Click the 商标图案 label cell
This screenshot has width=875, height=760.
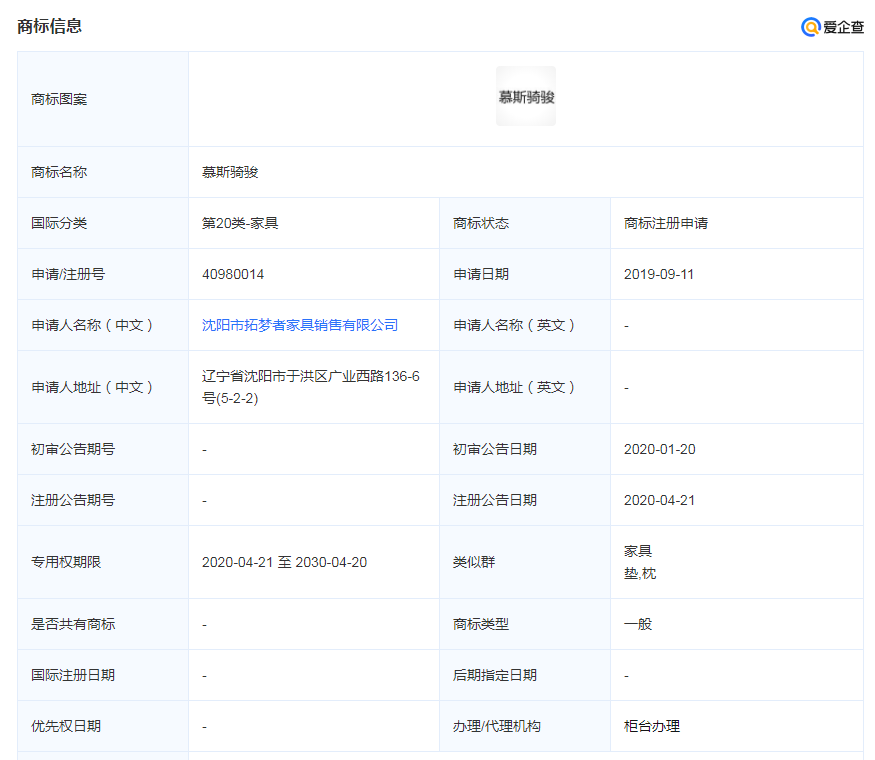click(103, 99)
